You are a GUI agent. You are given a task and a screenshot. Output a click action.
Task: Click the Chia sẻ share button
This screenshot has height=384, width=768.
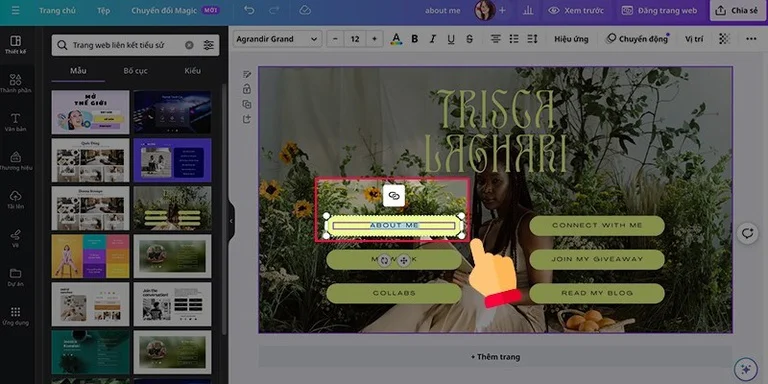coord(737,10)
